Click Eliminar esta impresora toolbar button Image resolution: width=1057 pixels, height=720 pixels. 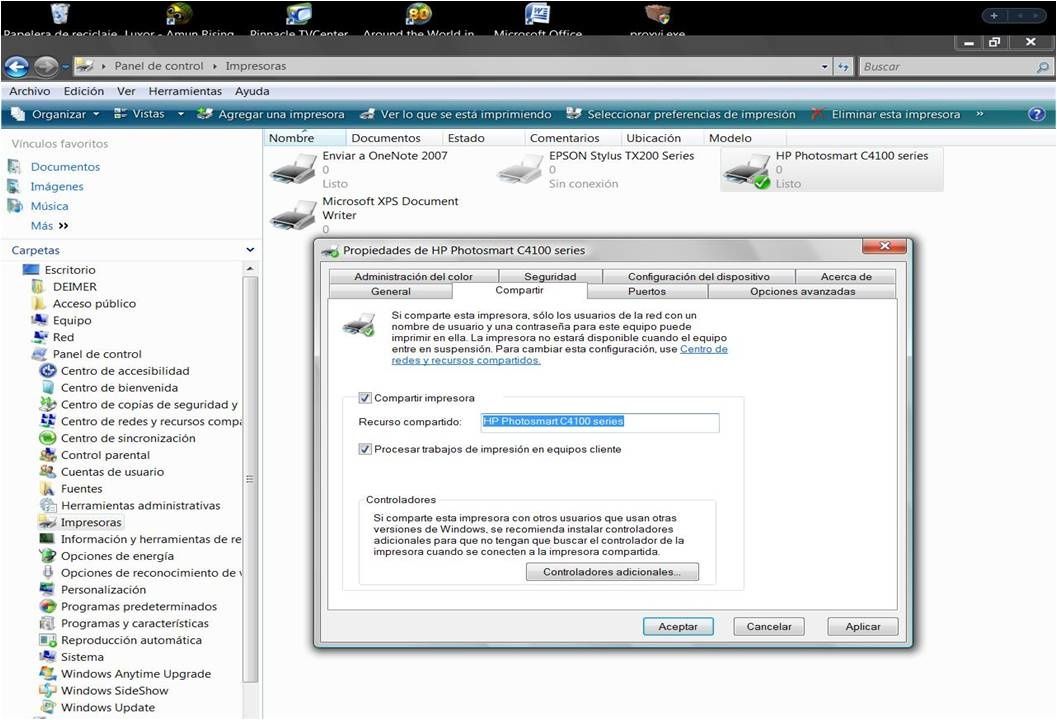click(885, 114)
